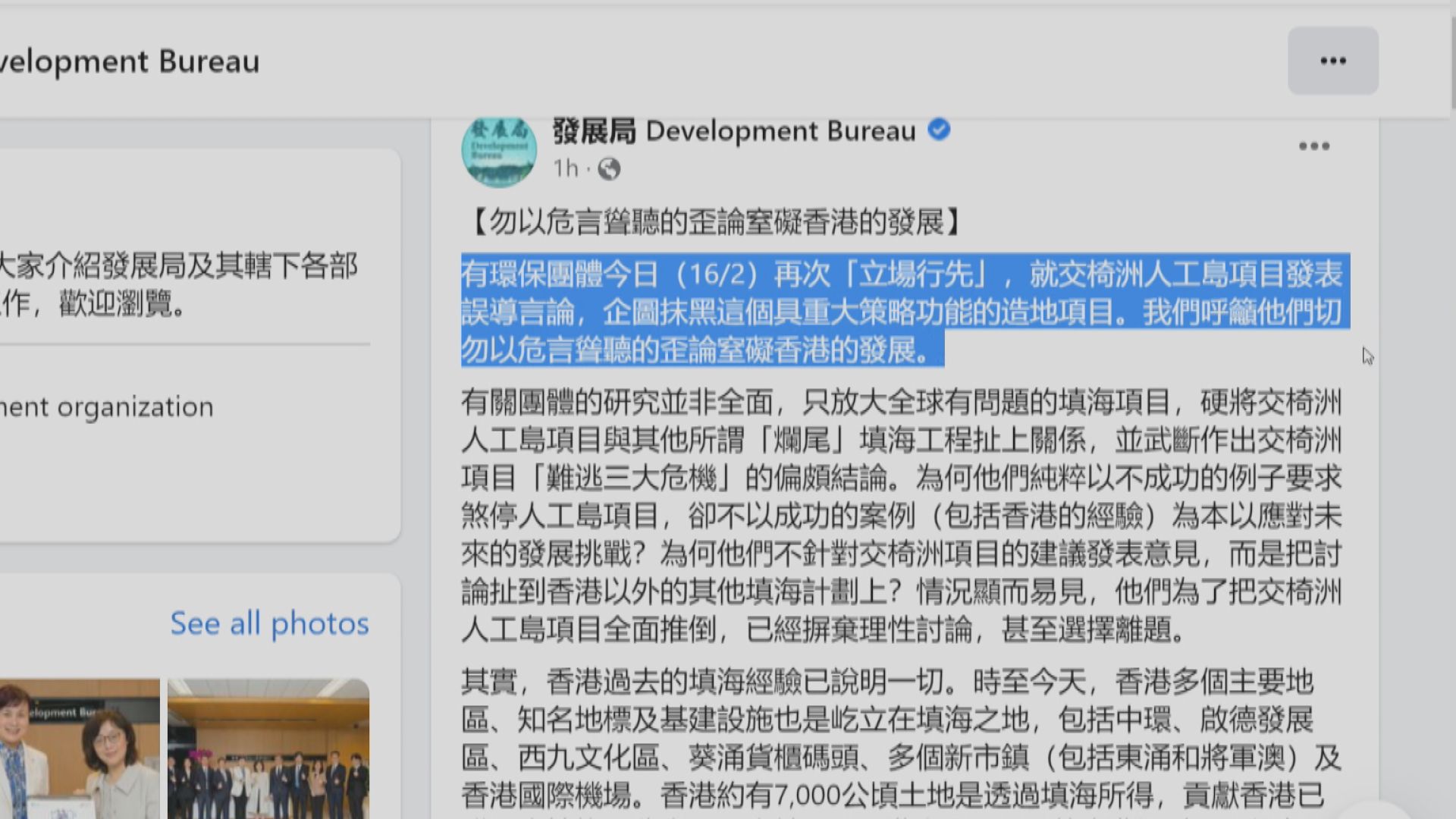Select the ellipsis icon next to the post timestamp row
The image size is (1456, 819).
[1313, 146]
